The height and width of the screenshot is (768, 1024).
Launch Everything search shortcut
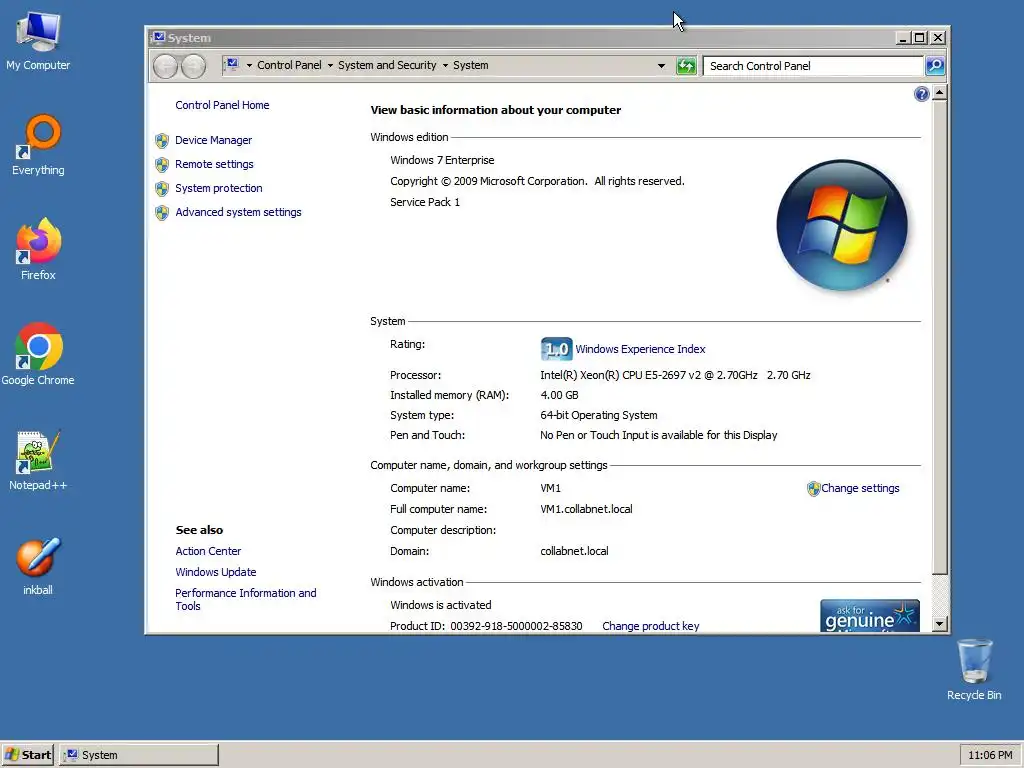click(38, 145)
